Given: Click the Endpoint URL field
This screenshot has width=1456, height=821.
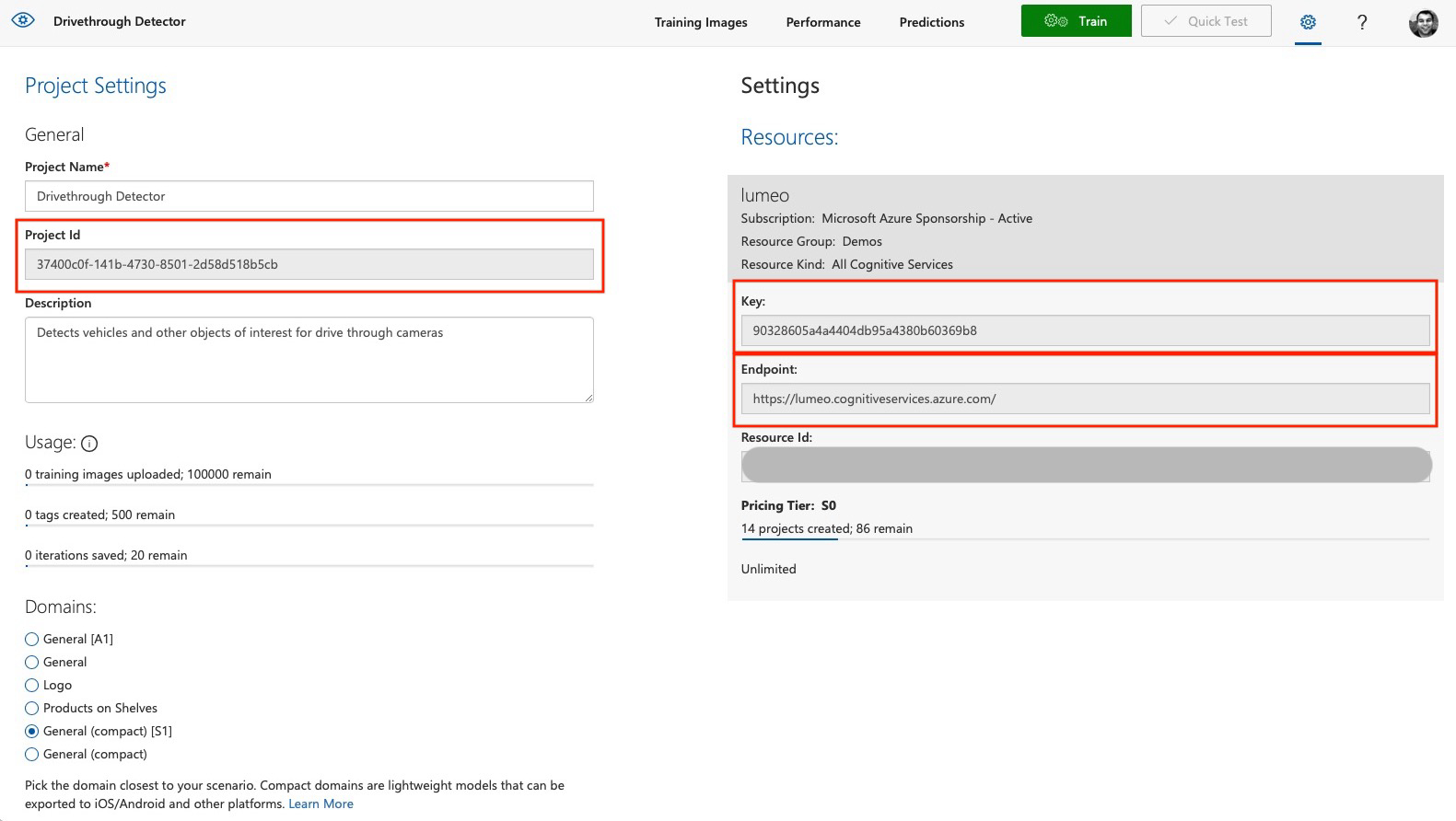Looking at the screenshot, I should point(1086,399).
